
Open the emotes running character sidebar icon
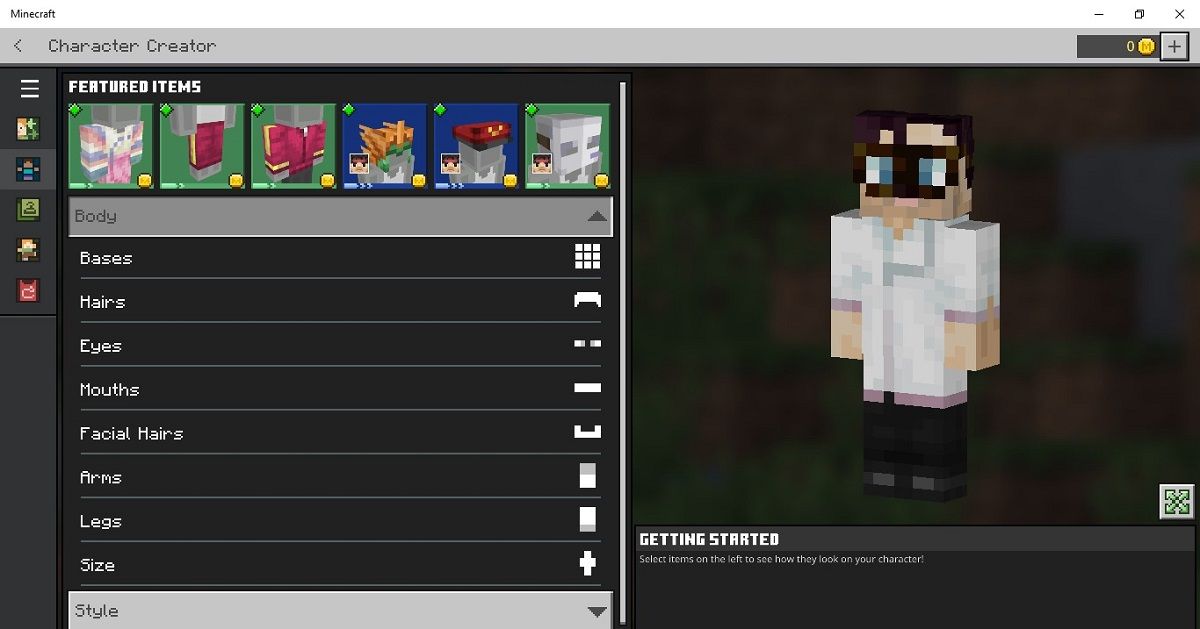click(x=28, y=250)
